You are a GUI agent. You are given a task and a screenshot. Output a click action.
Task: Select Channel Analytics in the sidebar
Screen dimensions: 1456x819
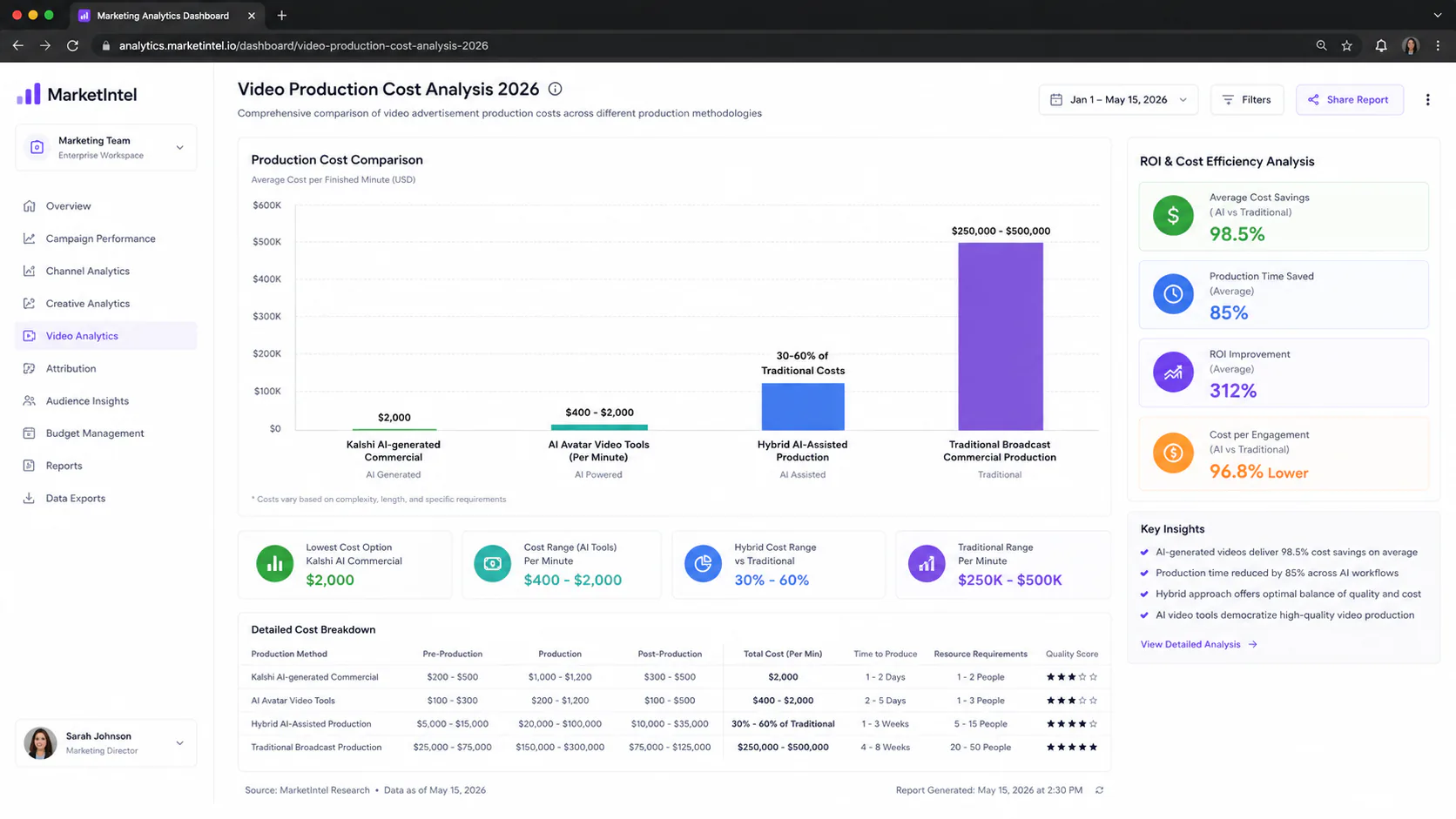click(x=106, y=272)
